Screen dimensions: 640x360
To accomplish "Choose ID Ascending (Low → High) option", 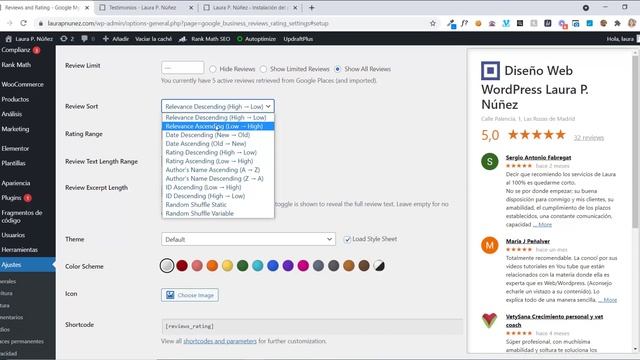I will coord(218,187).
